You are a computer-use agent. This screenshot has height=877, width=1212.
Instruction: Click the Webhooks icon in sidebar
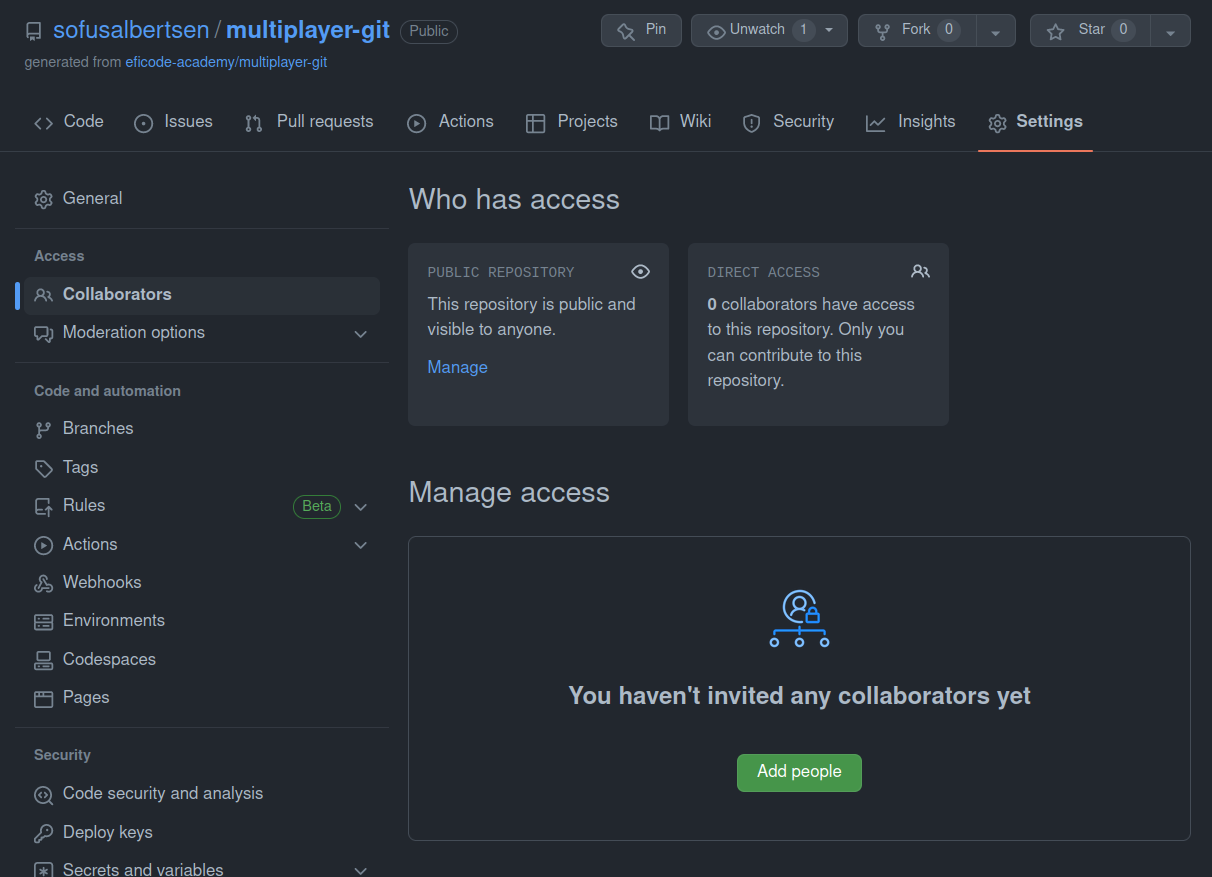(43, 583)
